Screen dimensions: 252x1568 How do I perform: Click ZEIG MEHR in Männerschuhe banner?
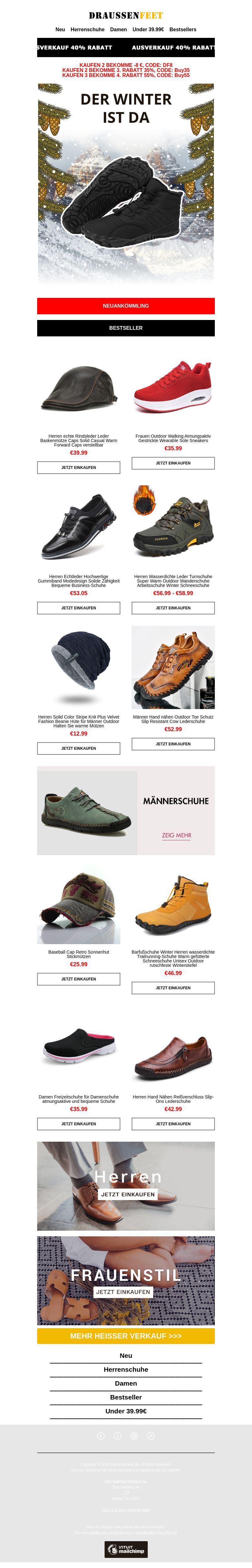pos(176,835)
